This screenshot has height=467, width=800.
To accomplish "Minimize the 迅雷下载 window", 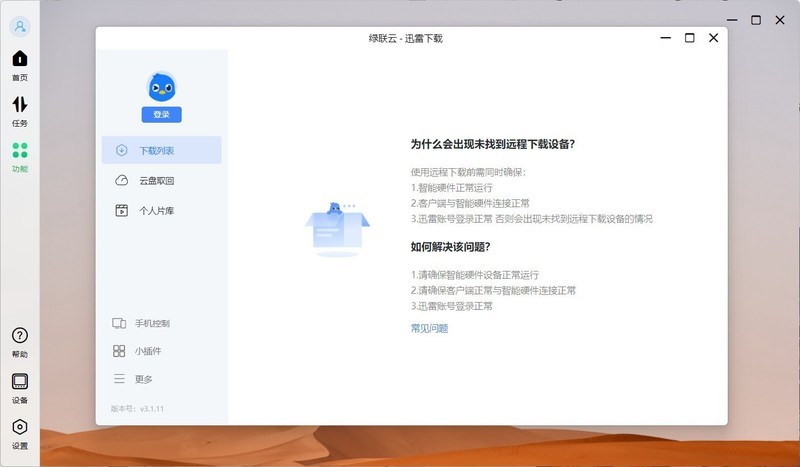I will click(665, 38).
